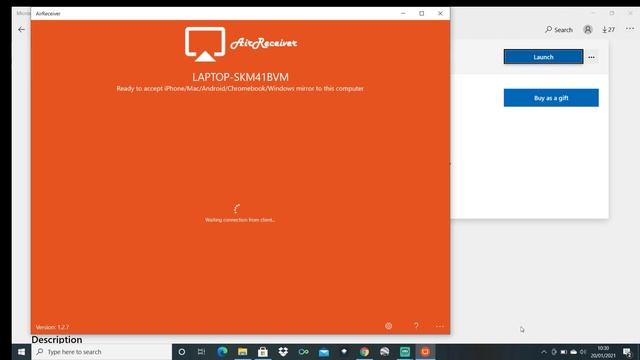
Task: Switch to Microsoft Store taskbar icon
Action: (x=263, y=352)
